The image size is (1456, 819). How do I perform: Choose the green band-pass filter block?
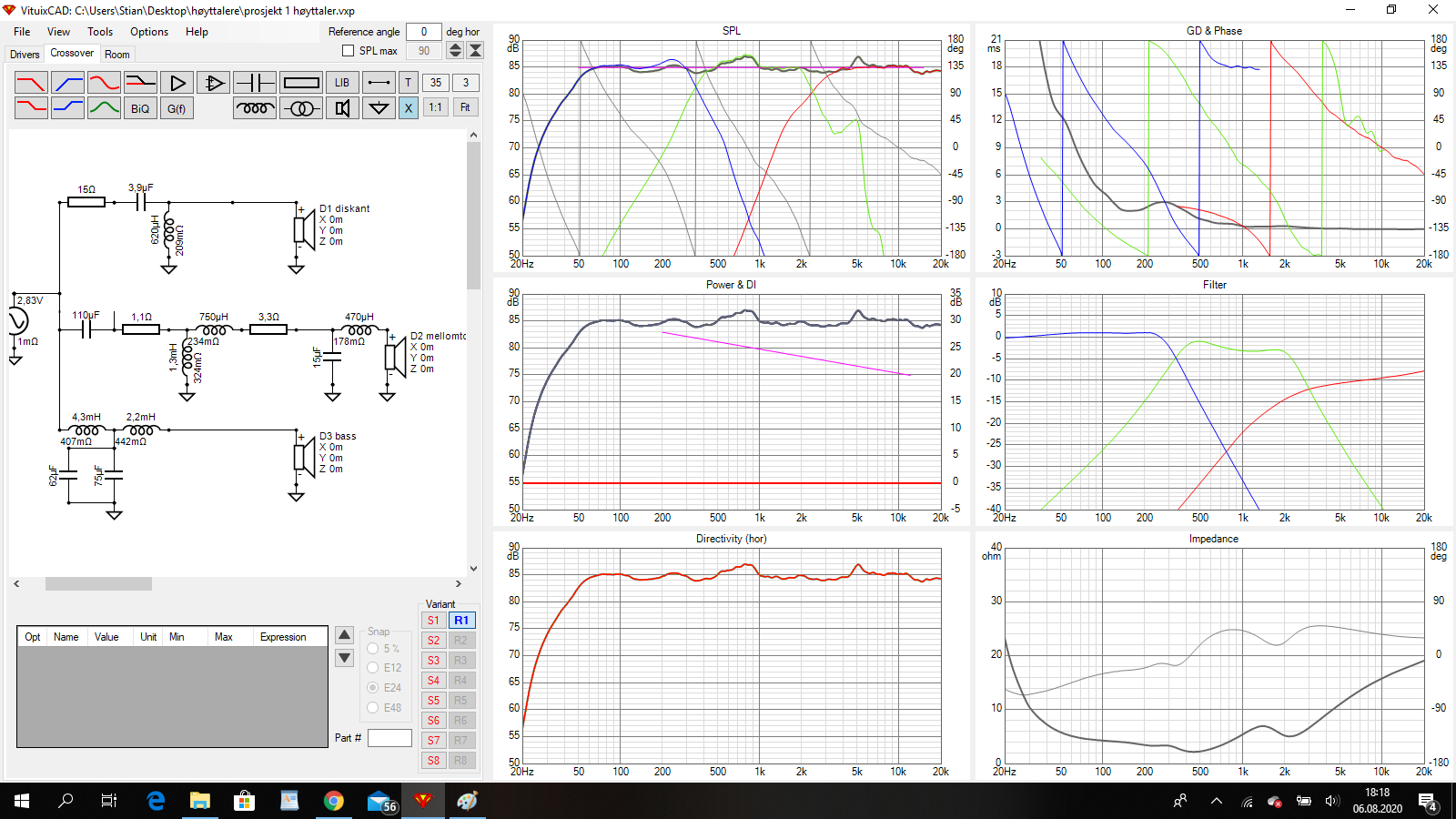104,108
